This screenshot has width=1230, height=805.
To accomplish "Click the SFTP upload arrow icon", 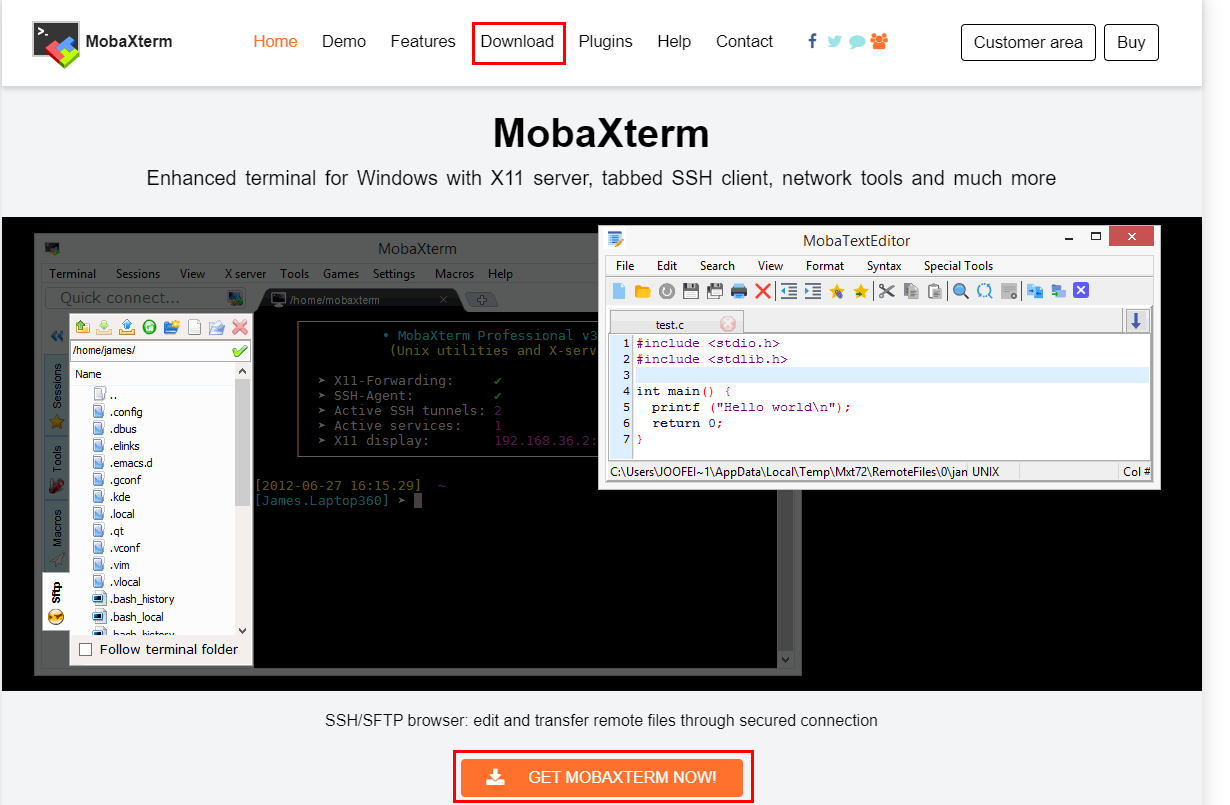I will 127,326.
